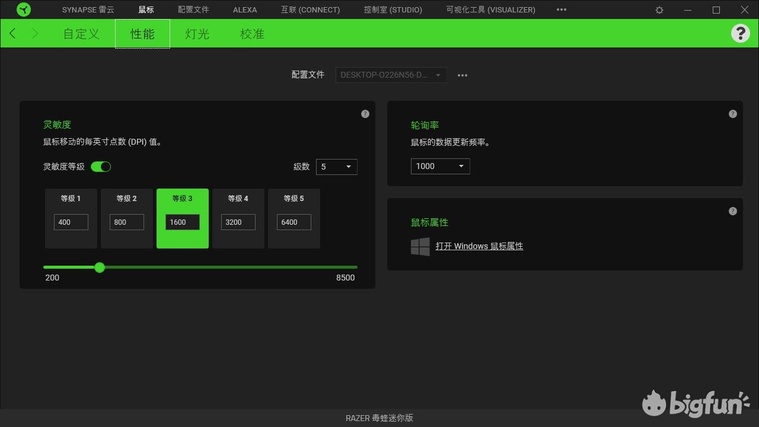The image size is (759, 427).
Task: Switch to the 灯光 tab
Action: tap(197, 34)
